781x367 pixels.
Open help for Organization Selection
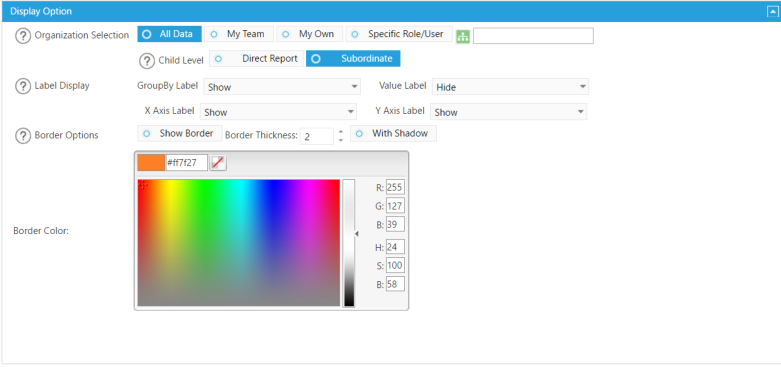click(x=23, y=36)
